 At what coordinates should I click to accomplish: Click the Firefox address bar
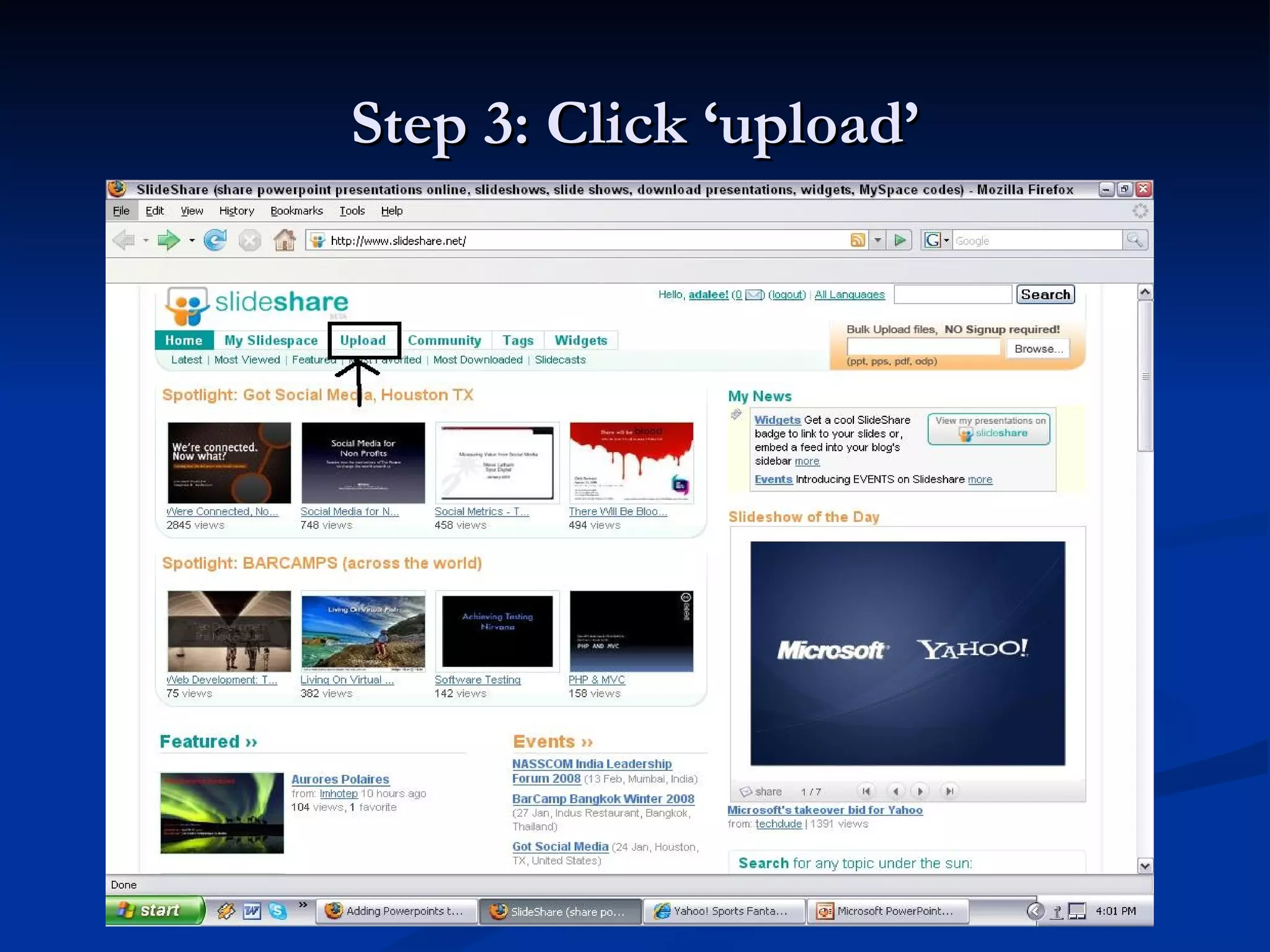tap(577, 240)
